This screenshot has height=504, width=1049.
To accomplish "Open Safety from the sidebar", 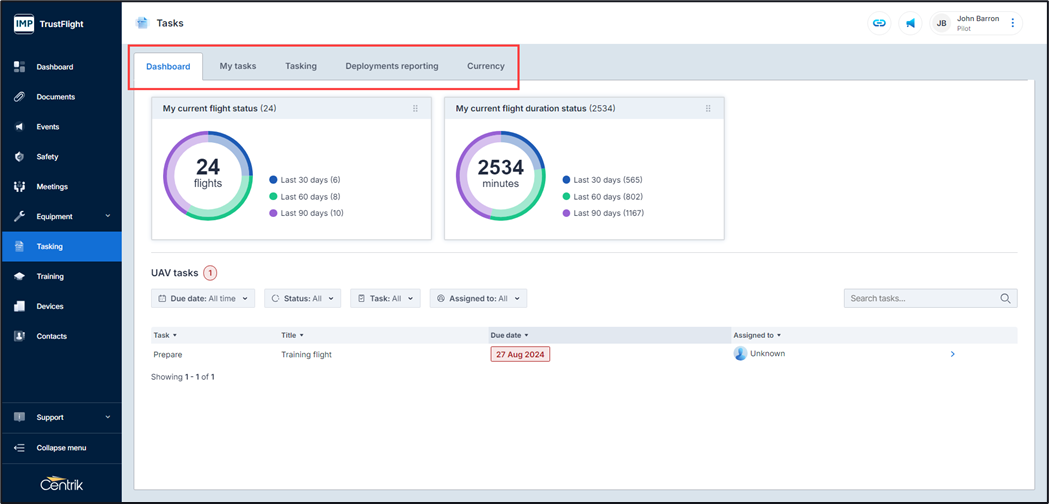I will [x=47, y=157].
